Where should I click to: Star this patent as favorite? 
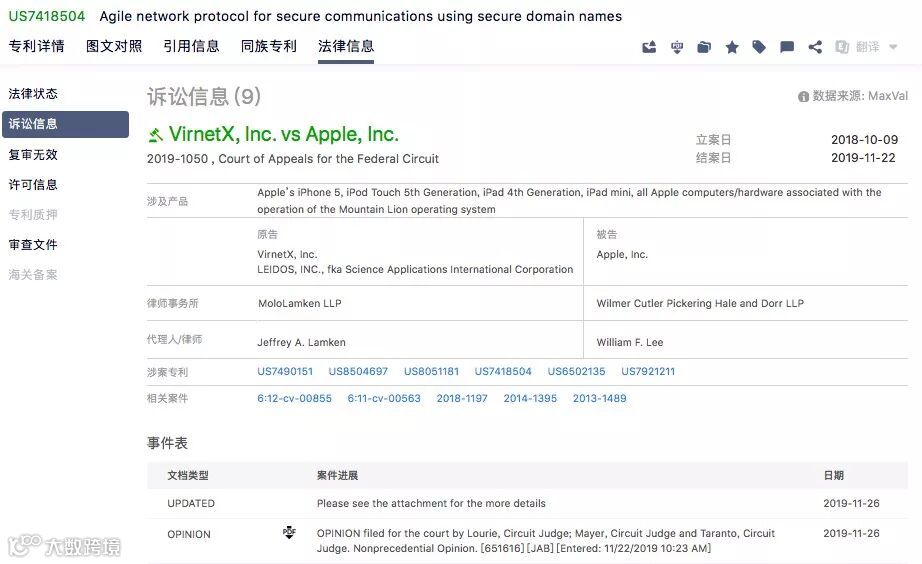[732, 47]
